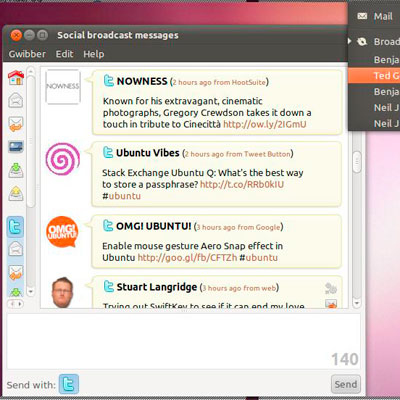Open the received messages green arrow icon
Screen dimensions: 400x400
(16, 170)
